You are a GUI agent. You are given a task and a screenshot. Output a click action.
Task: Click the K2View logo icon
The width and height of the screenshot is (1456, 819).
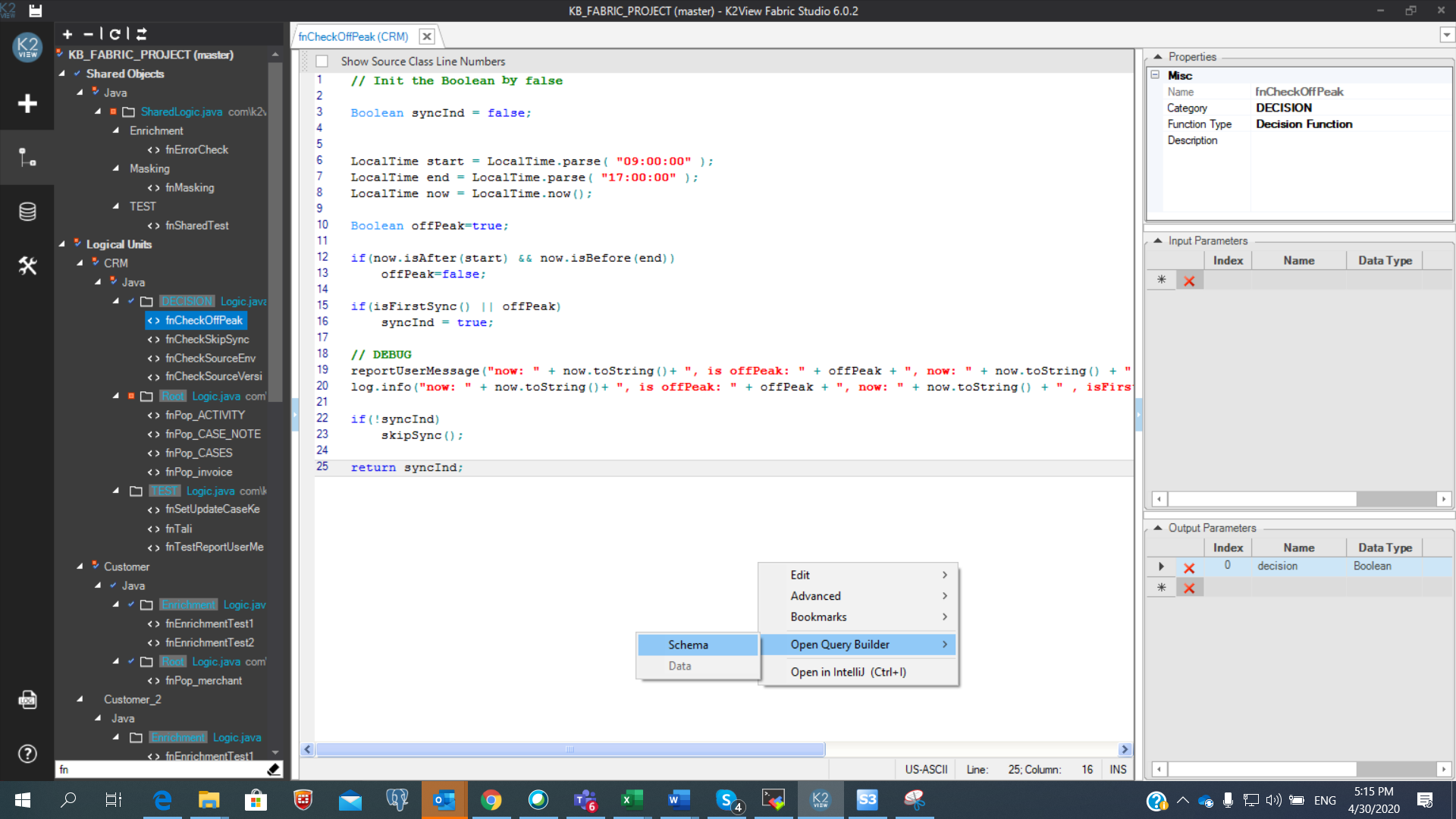pyautogui.click(x=27, y=47)
